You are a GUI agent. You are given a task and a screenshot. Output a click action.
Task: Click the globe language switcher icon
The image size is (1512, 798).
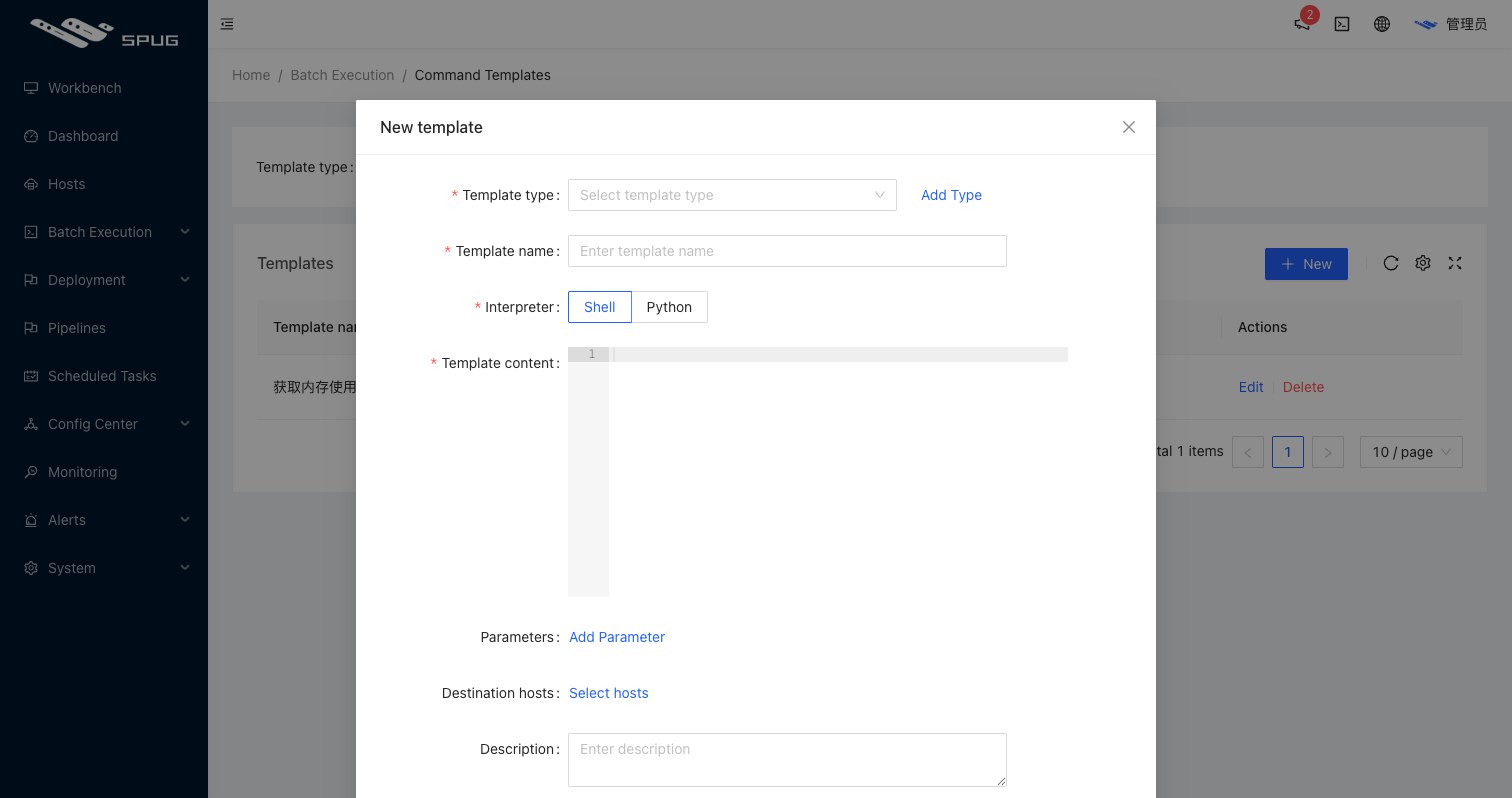pyautogui.click(x=1382, y=24)
